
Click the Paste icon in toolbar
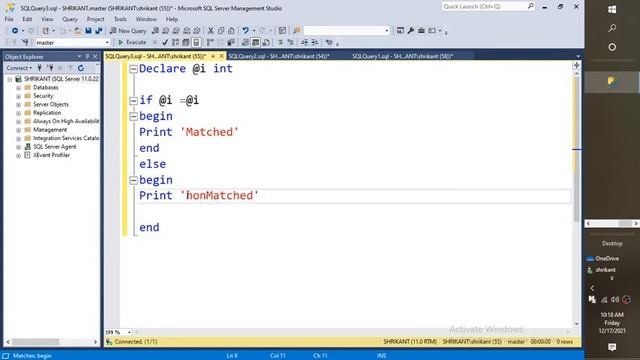coord(231,31)
